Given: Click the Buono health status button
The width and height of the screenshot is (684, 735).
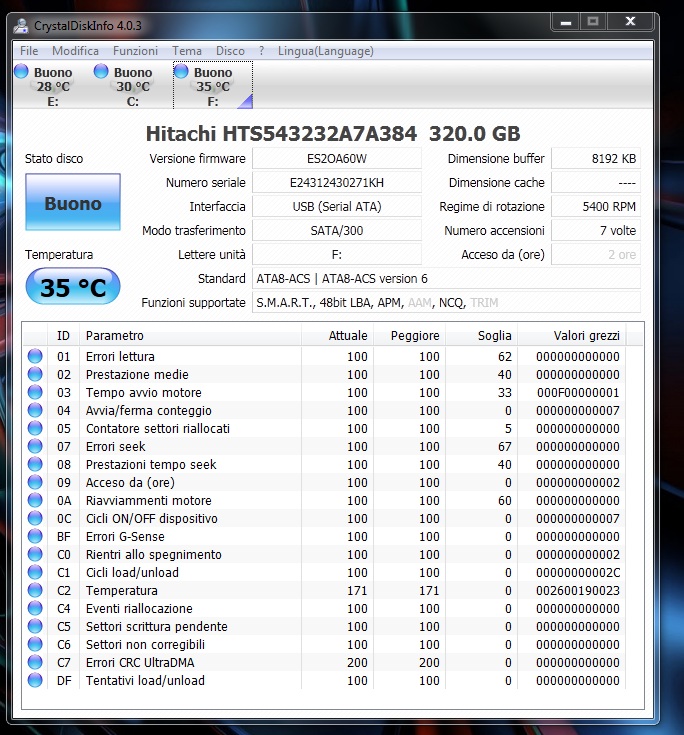Looking at the screenshot, I should [x=73, y=202].
